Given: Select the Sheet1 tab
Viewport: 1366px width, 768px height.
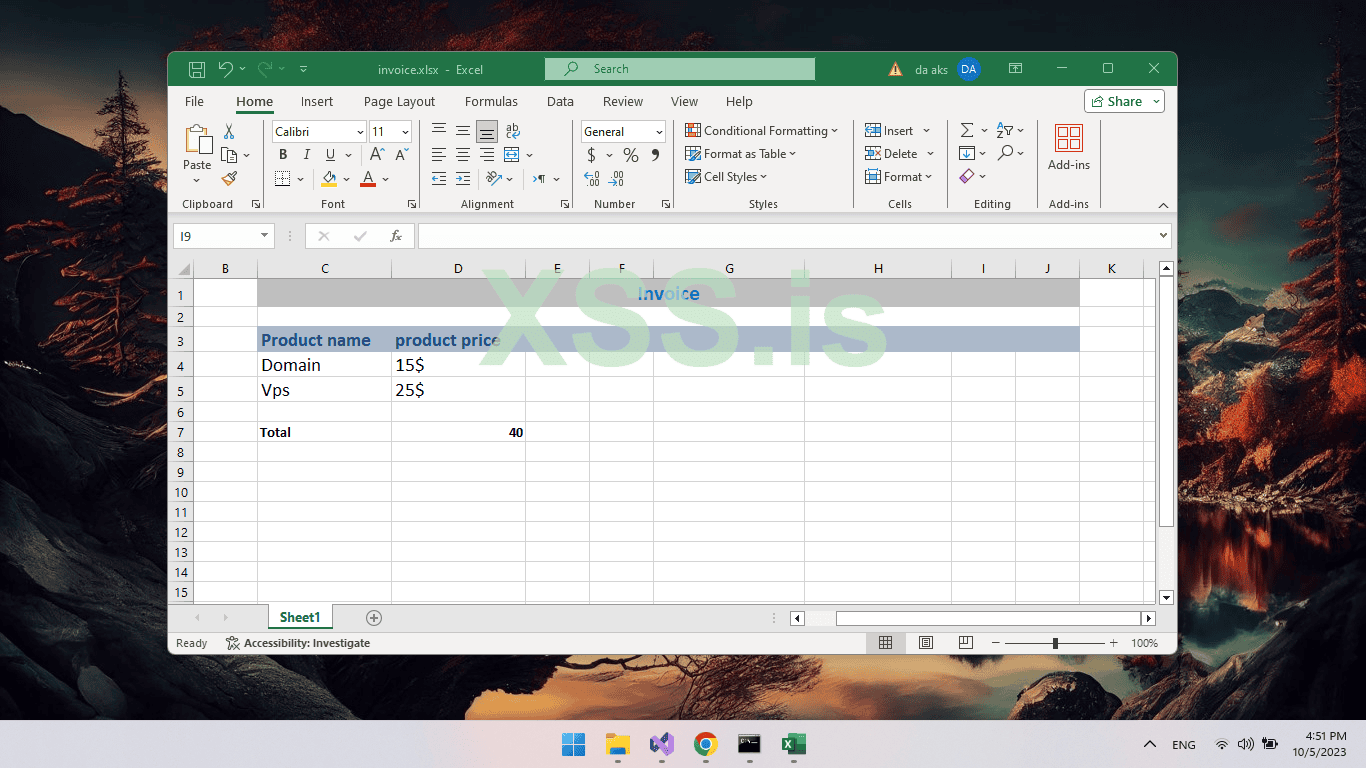Looking at the screenshot, I should [x=299, y=617].
